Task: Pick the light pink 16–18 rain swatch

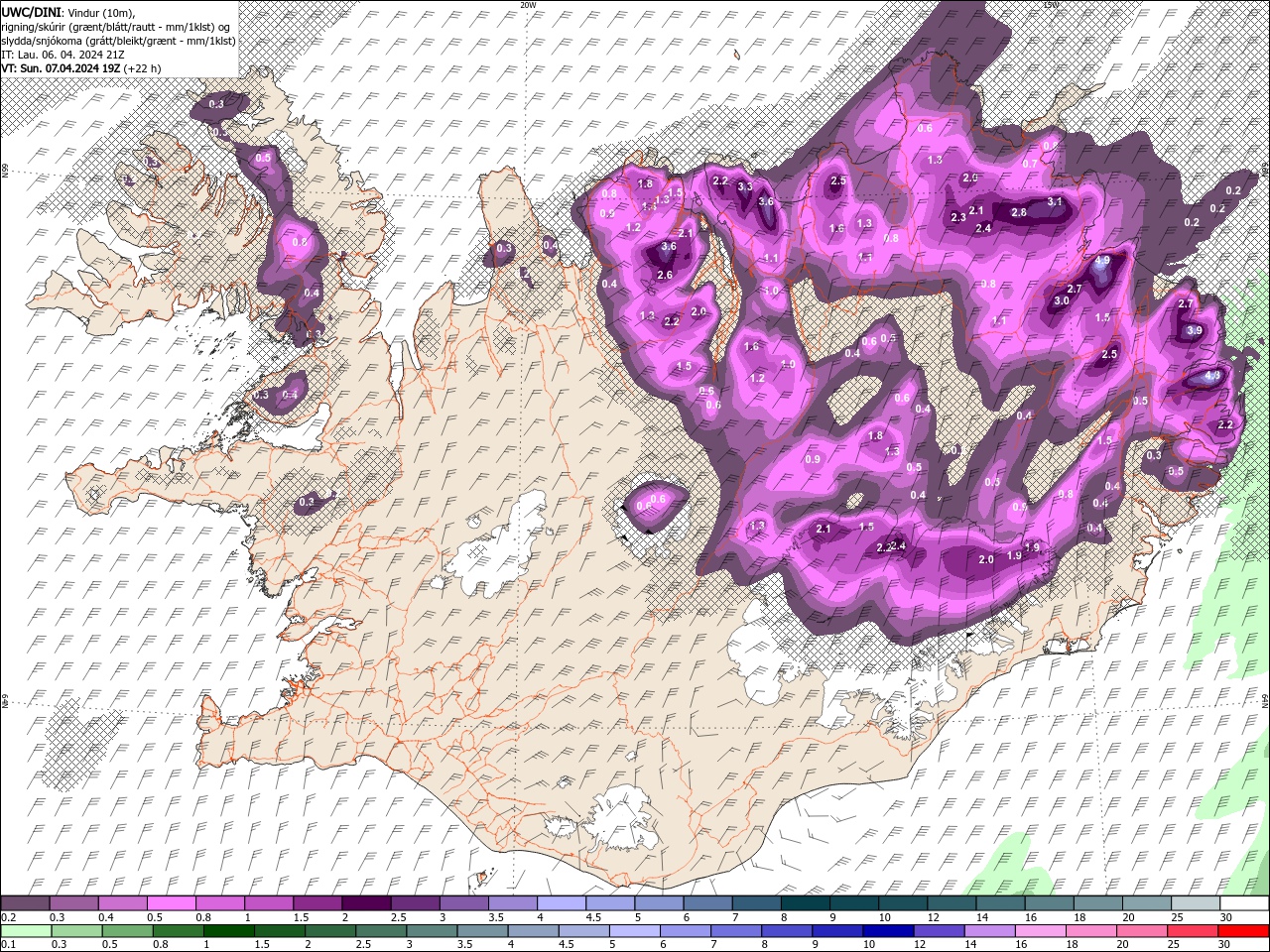Action: (x=1040, y=931)
